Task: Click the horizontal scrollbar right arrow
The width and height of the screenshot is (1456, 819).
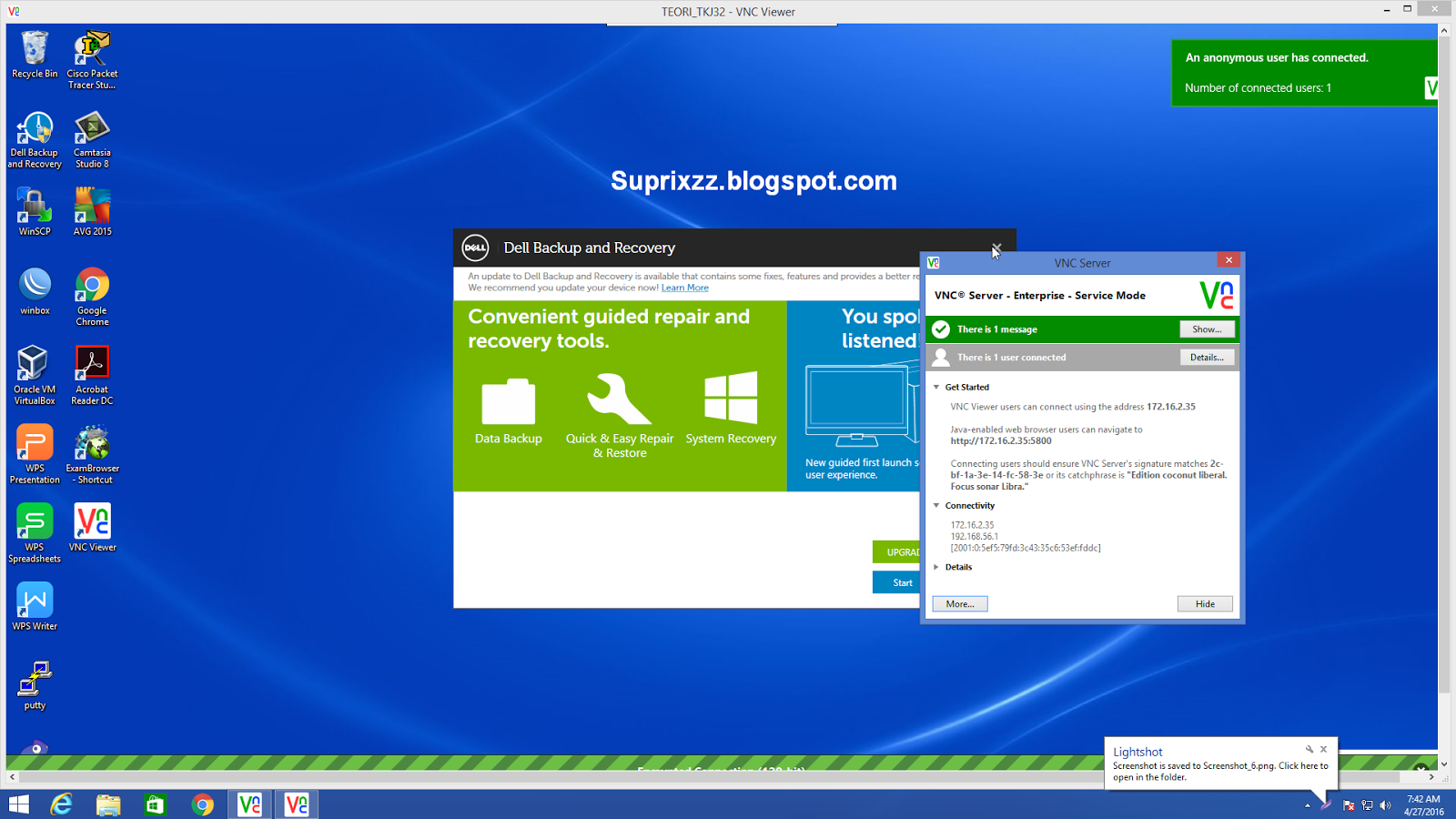Action: (x=1431, y=777)
